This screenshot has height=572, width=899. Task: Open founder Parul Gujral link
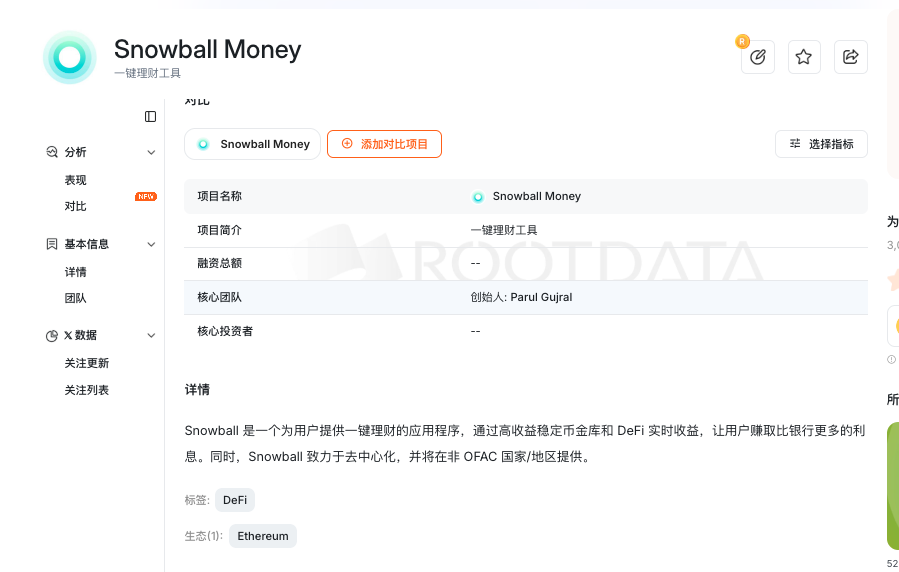(541, 297)
